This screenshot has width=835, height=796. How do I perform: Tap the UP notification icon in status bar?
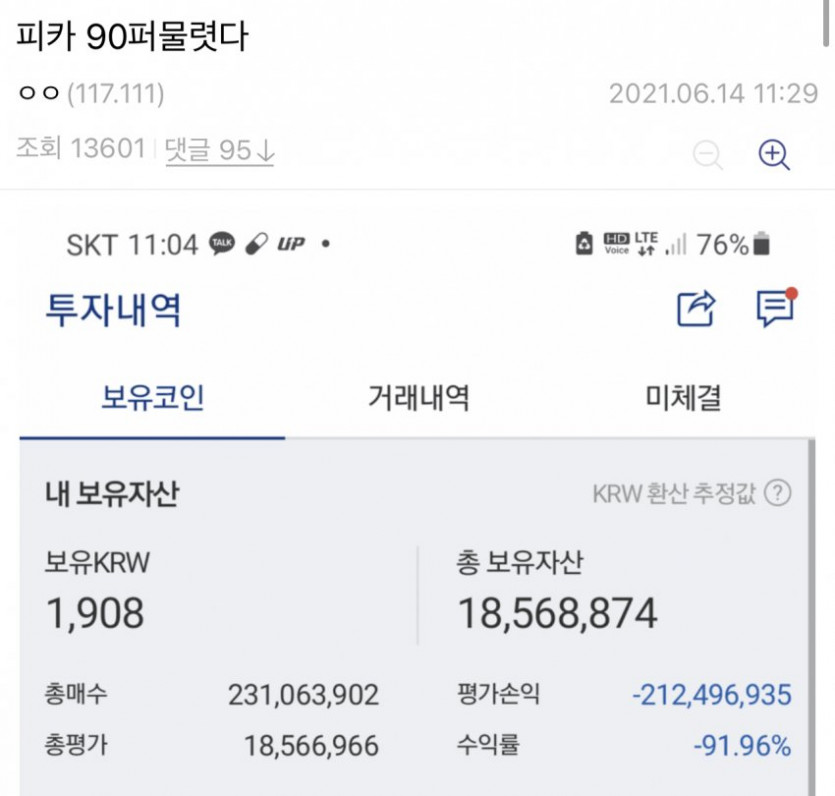[291, 244]
